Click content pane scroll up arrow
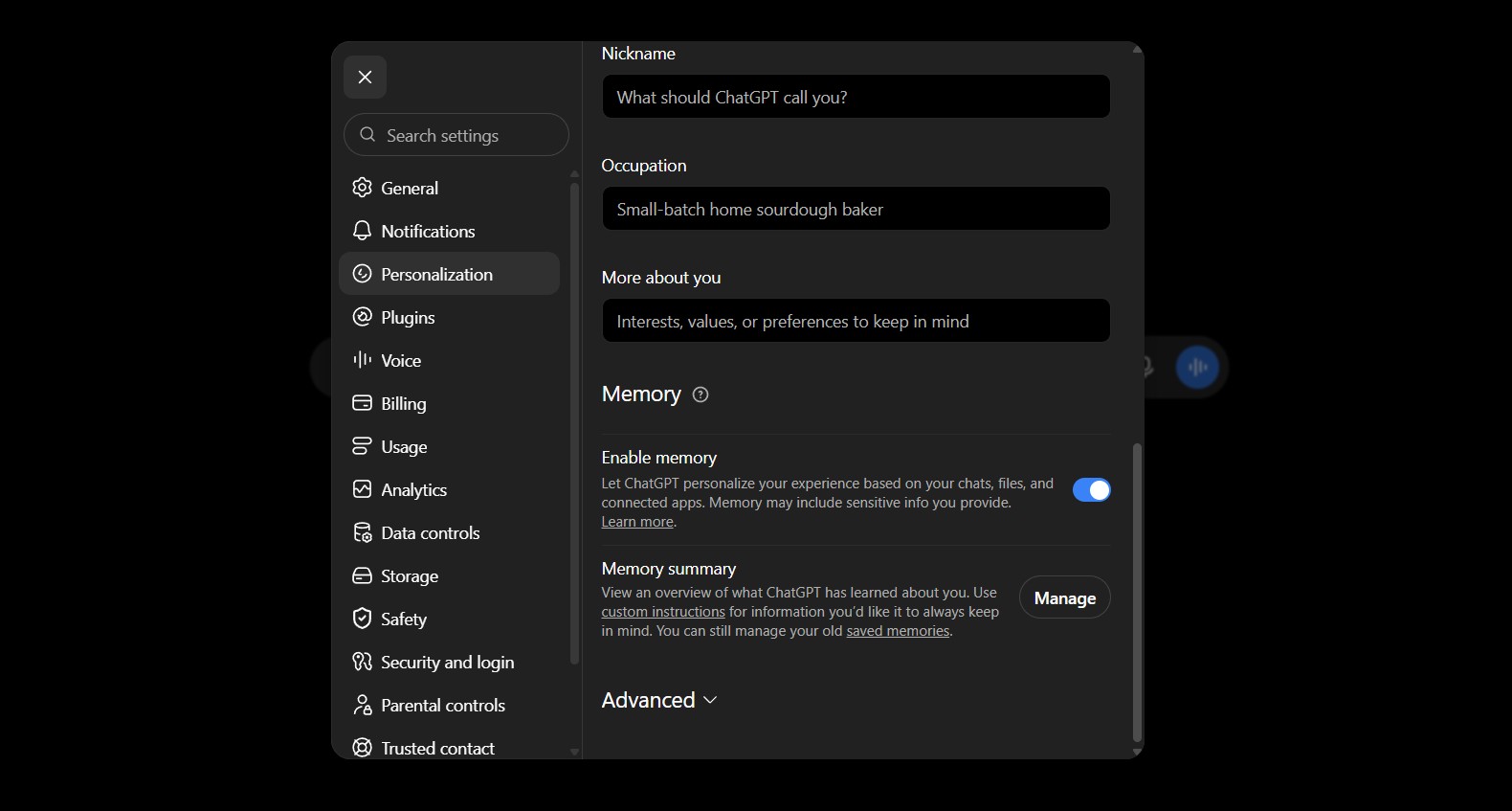Image resolution: width=1512 pixels, height=811 pixels. pyautogui.click(x=1137, y=49)
